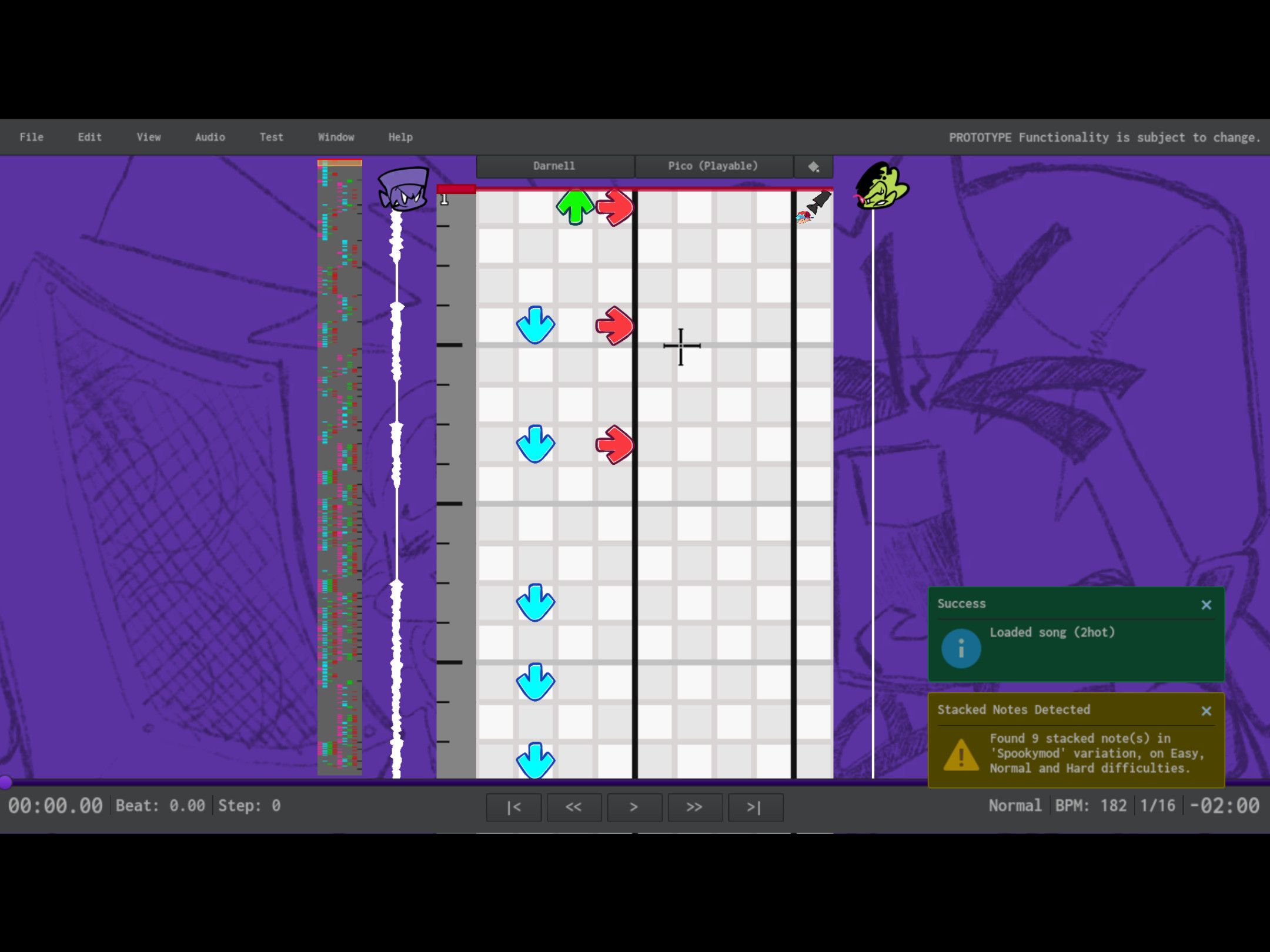
Task: Dismiss the Success notification
Action: point(1206,605)
